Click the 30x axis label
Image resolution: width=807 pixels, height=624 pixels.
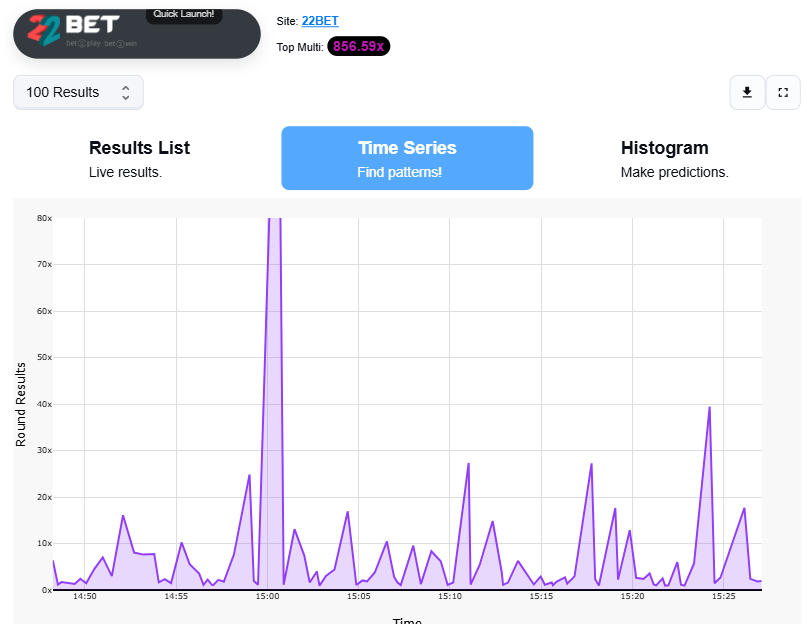[44, 450]
